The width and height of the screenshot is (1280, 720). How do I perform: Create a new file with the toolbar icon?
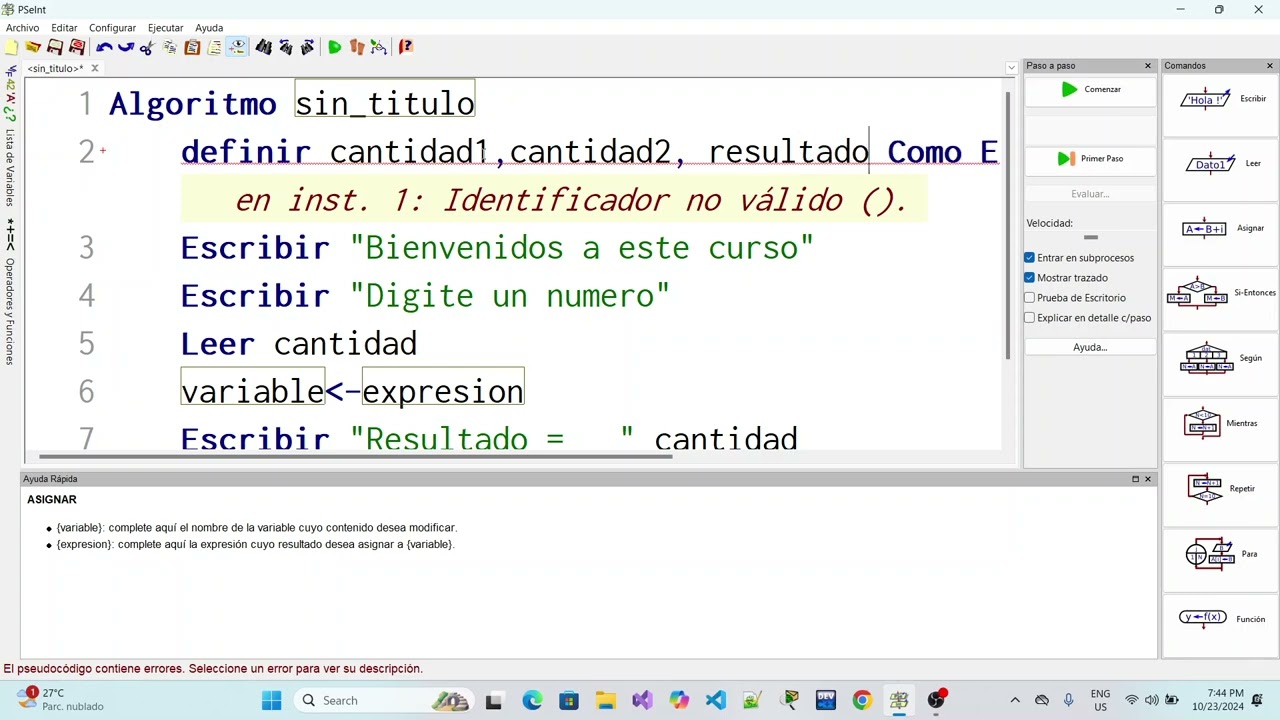pos(12,47)
